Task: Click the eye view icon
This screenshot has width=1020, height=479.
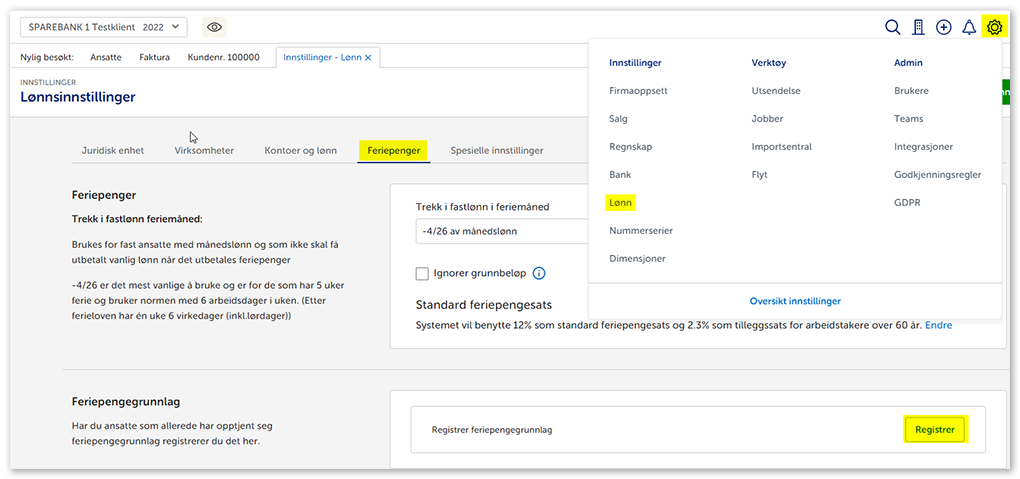Action: [214, 27]
